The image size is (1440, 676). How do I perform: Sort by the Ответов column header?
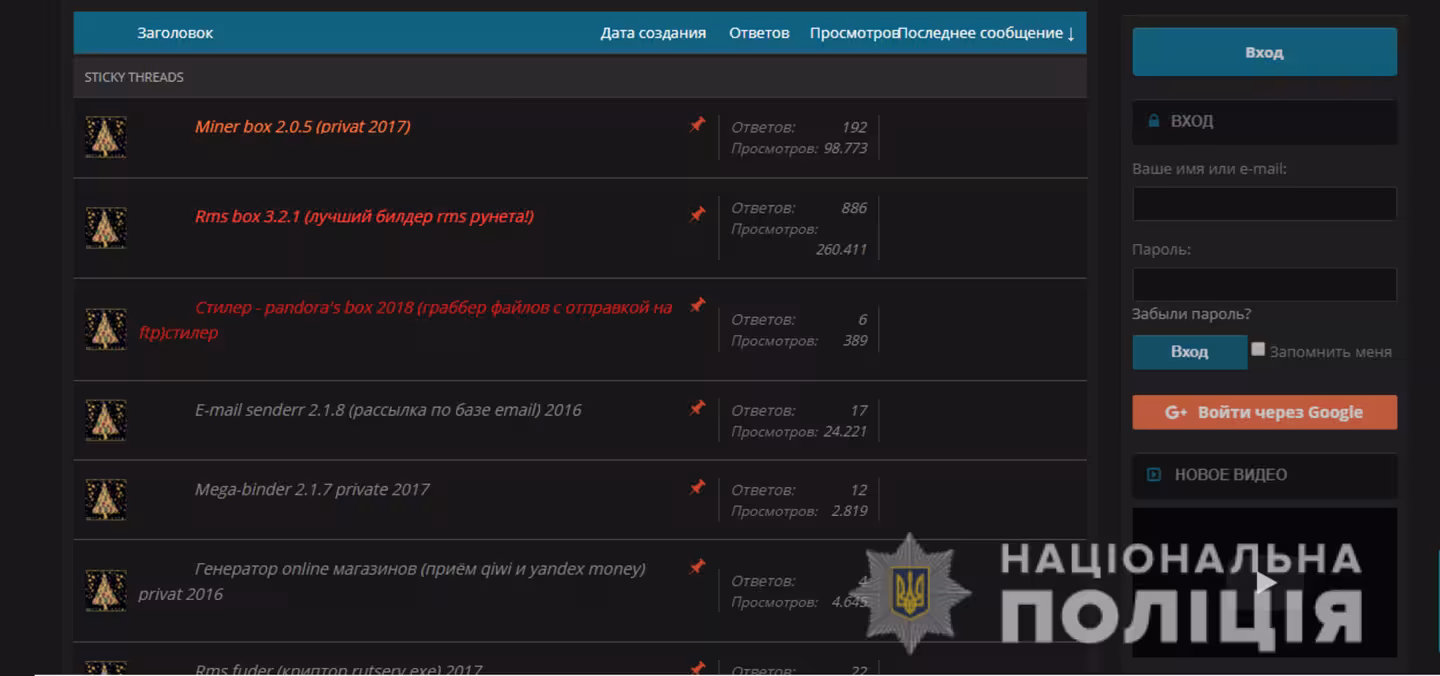coord(759,33)
